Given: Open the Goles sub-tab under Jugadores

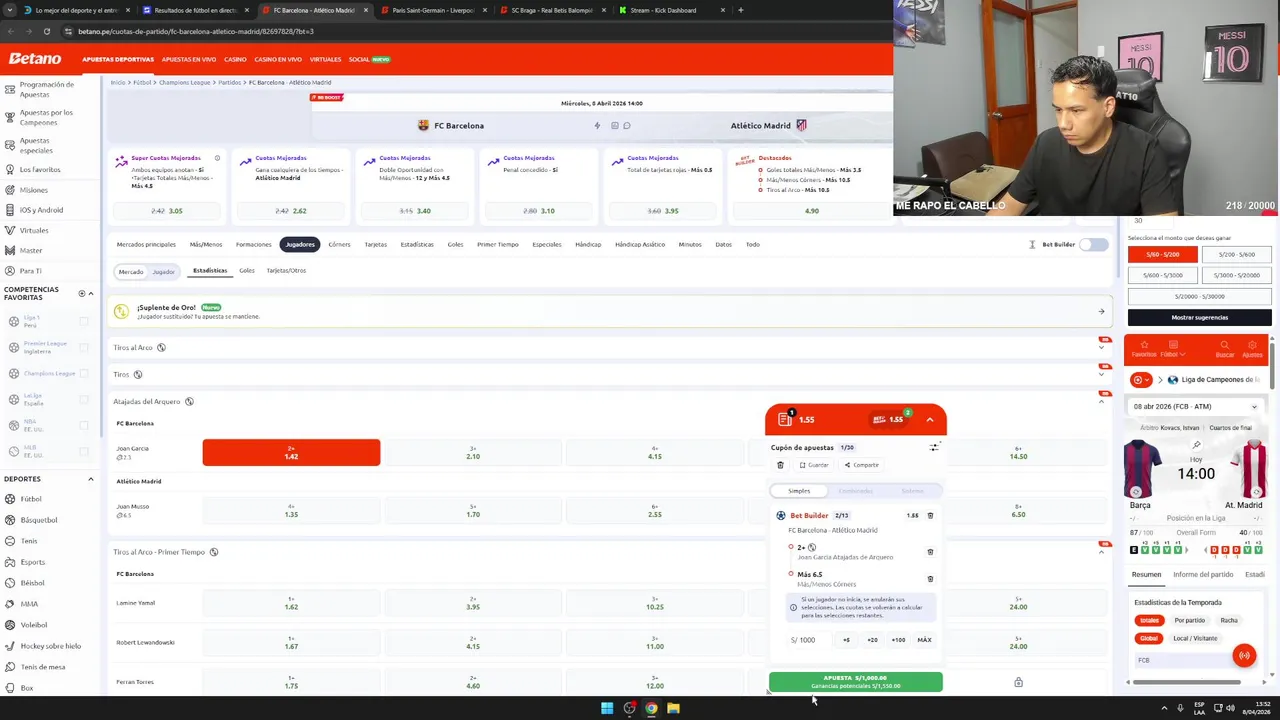Looking at the screenshot, I should (x=247, y=270).
